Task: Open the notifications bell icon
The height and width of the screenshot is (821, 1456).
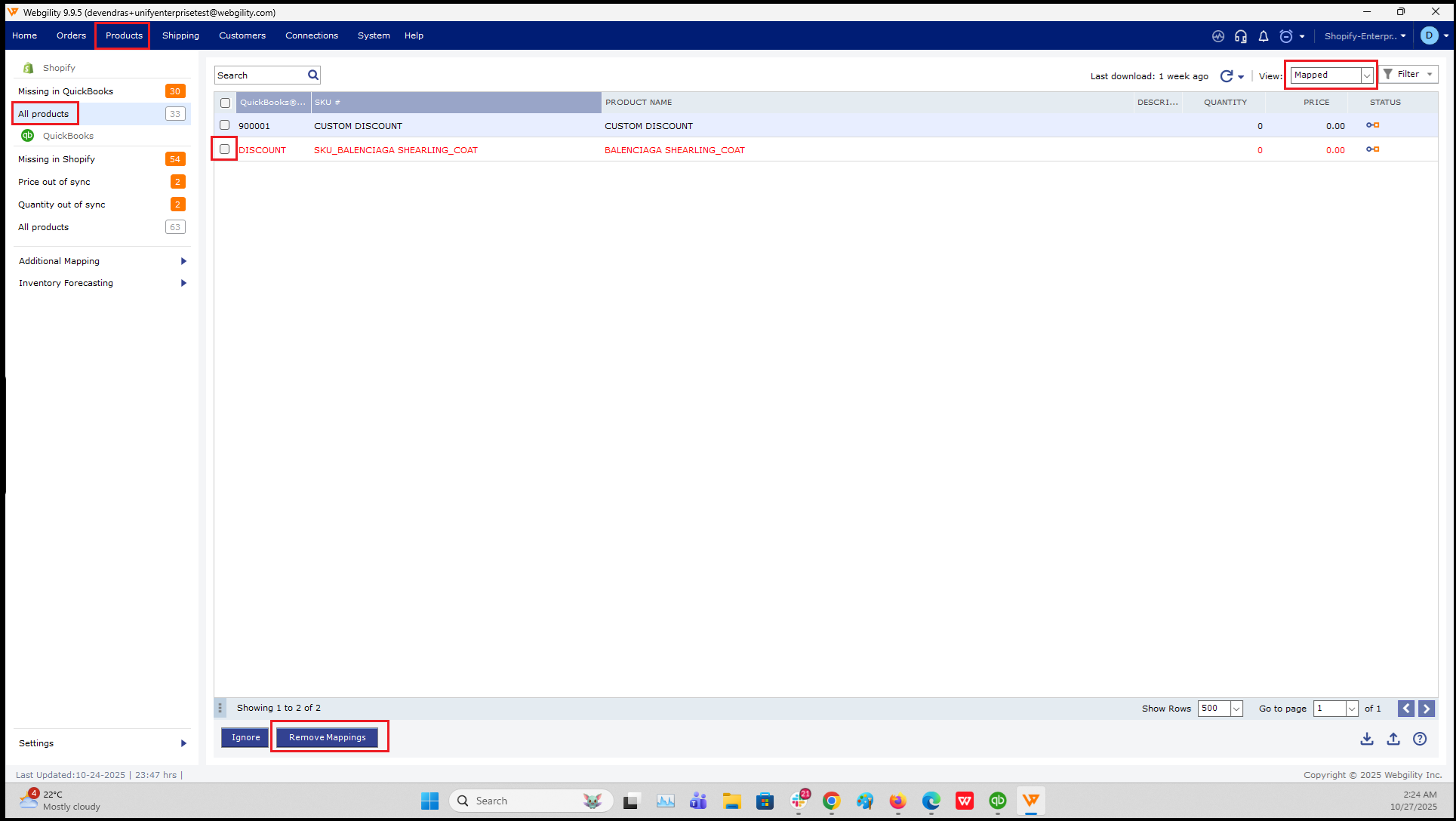Action: pos(1264,36)
